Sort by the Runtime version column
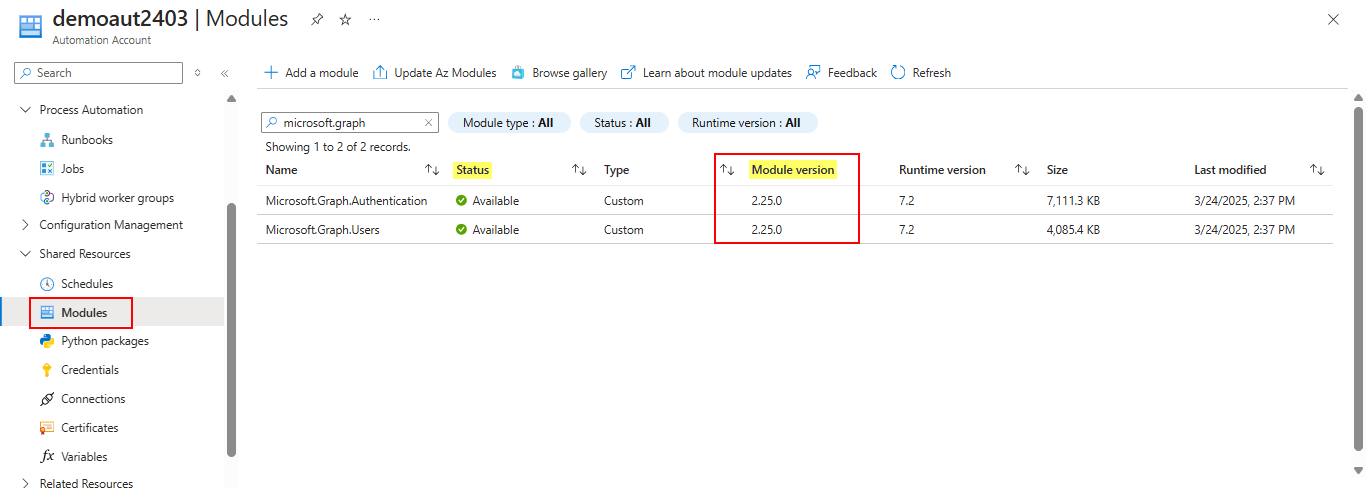 point(1022,170)
